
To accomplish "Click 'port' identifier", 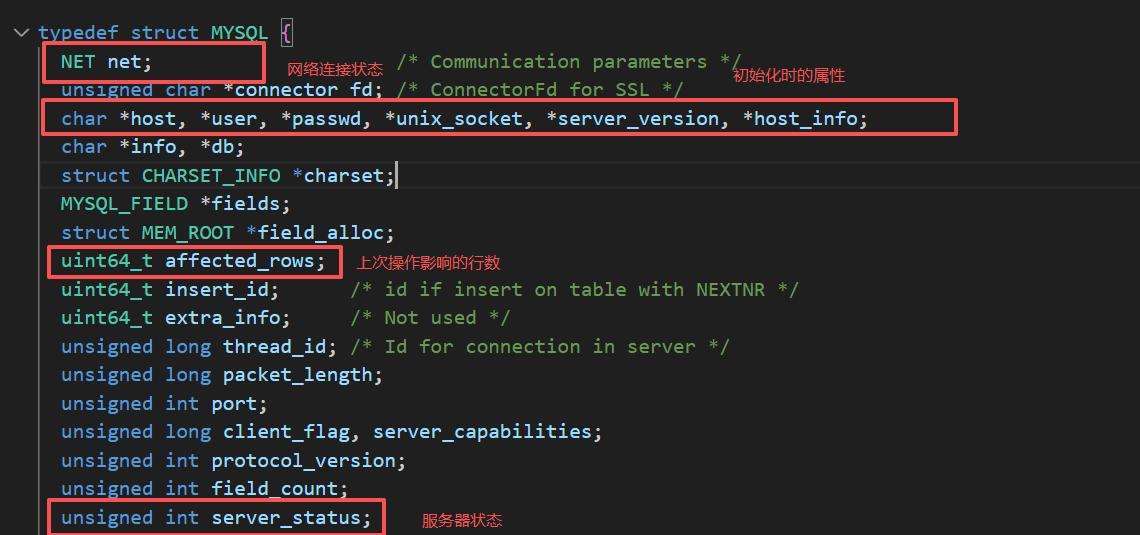I will click(234, 403).
